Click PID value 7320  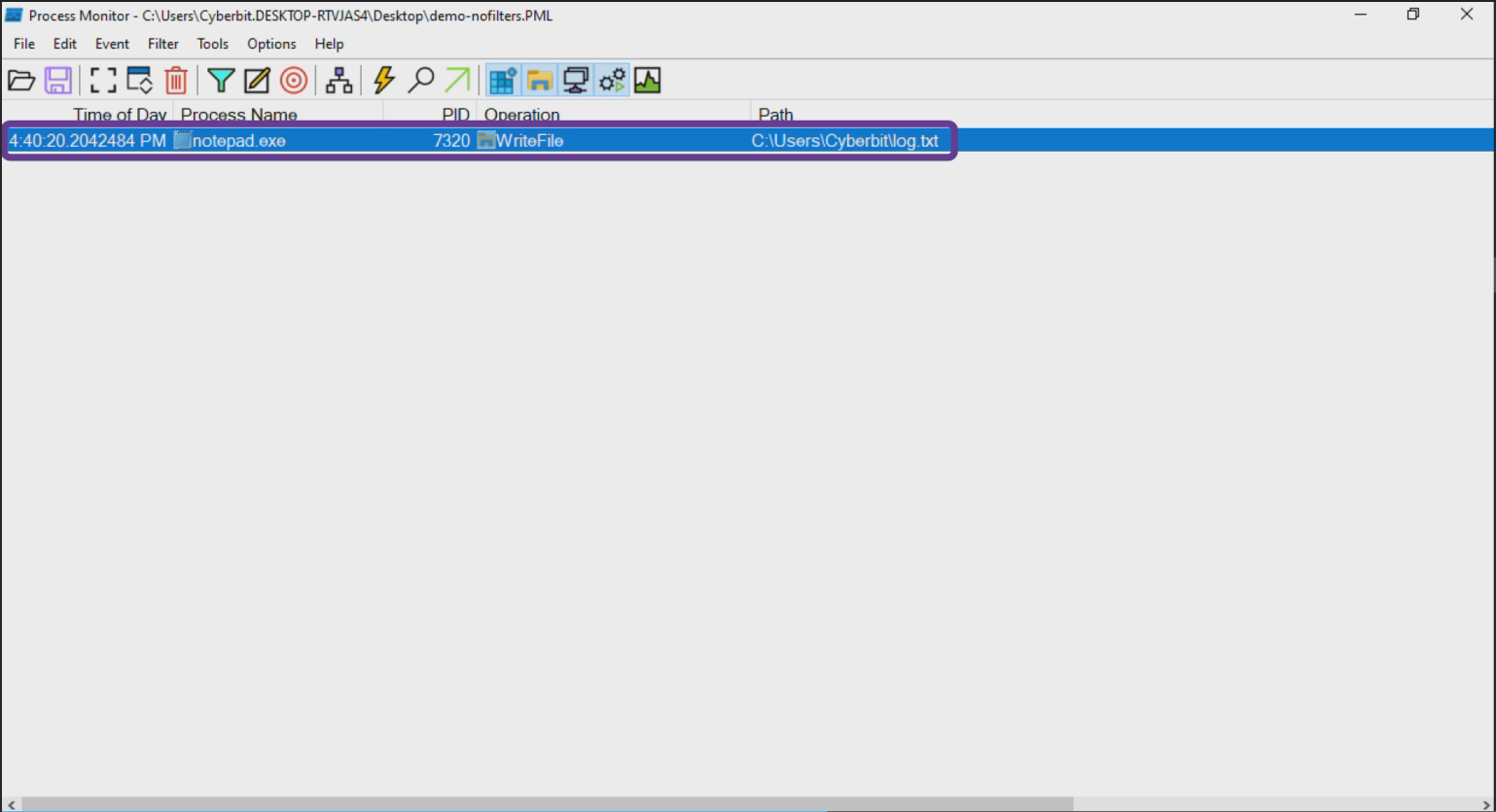tap(451, 141)
